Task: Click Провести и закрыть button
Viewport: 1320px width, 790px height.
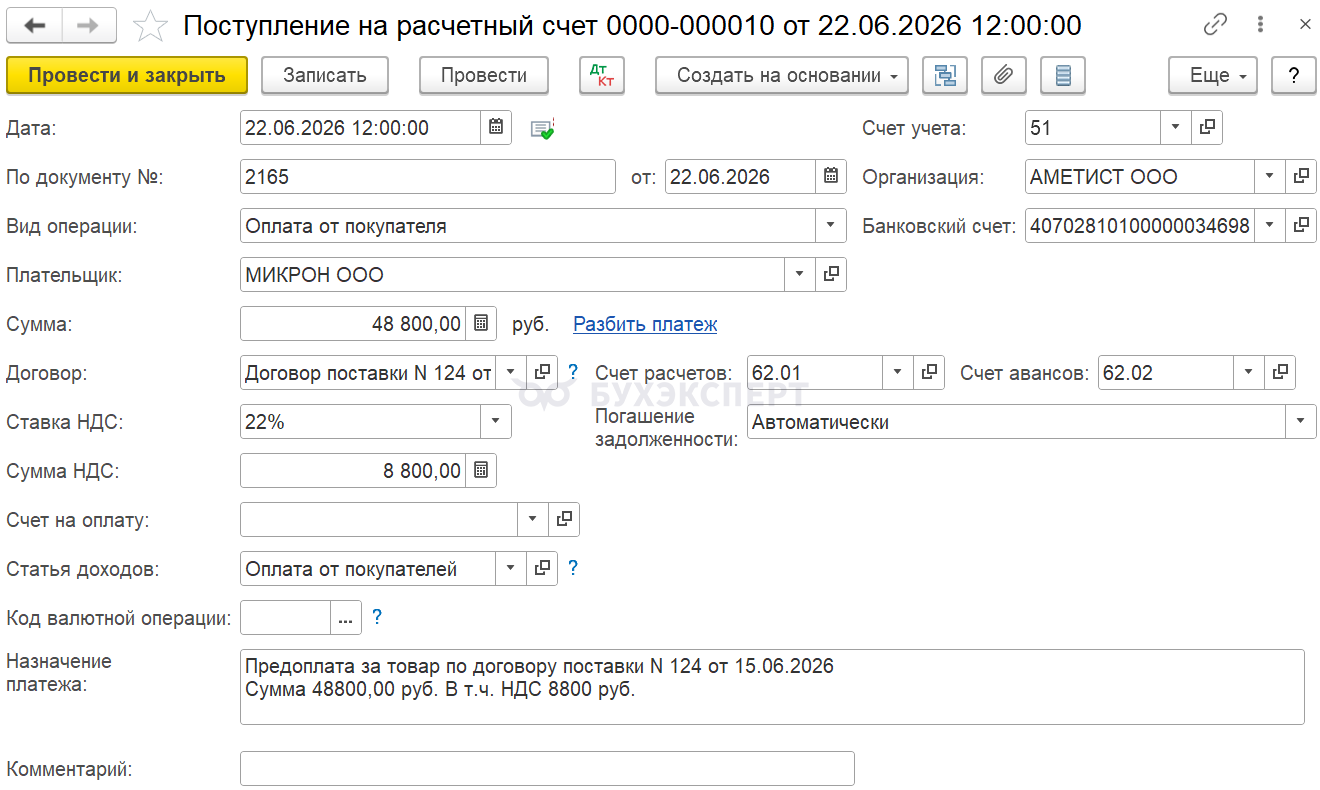Action: (127, 75)
